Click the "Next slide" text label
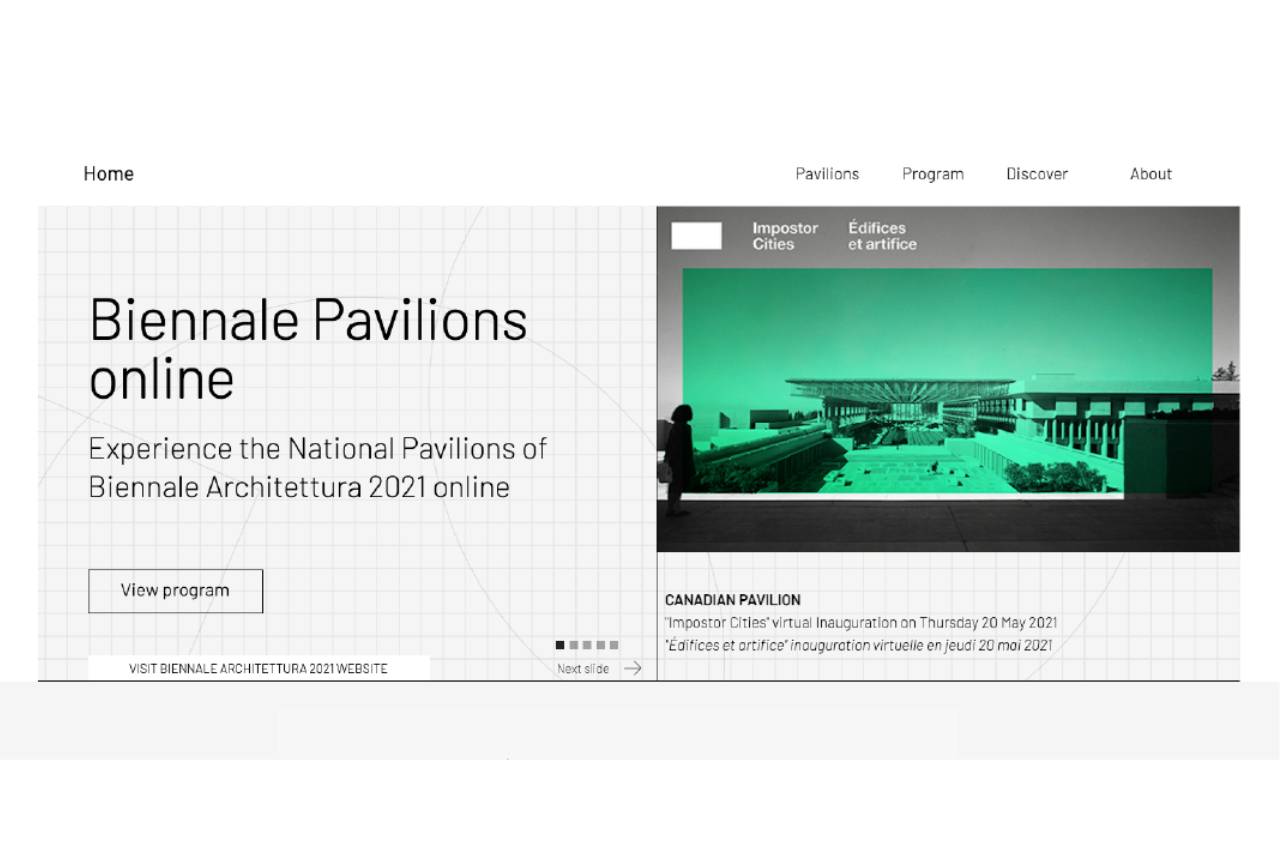Viewport: 1280px width, 846px height. click(x=583, y=669)
